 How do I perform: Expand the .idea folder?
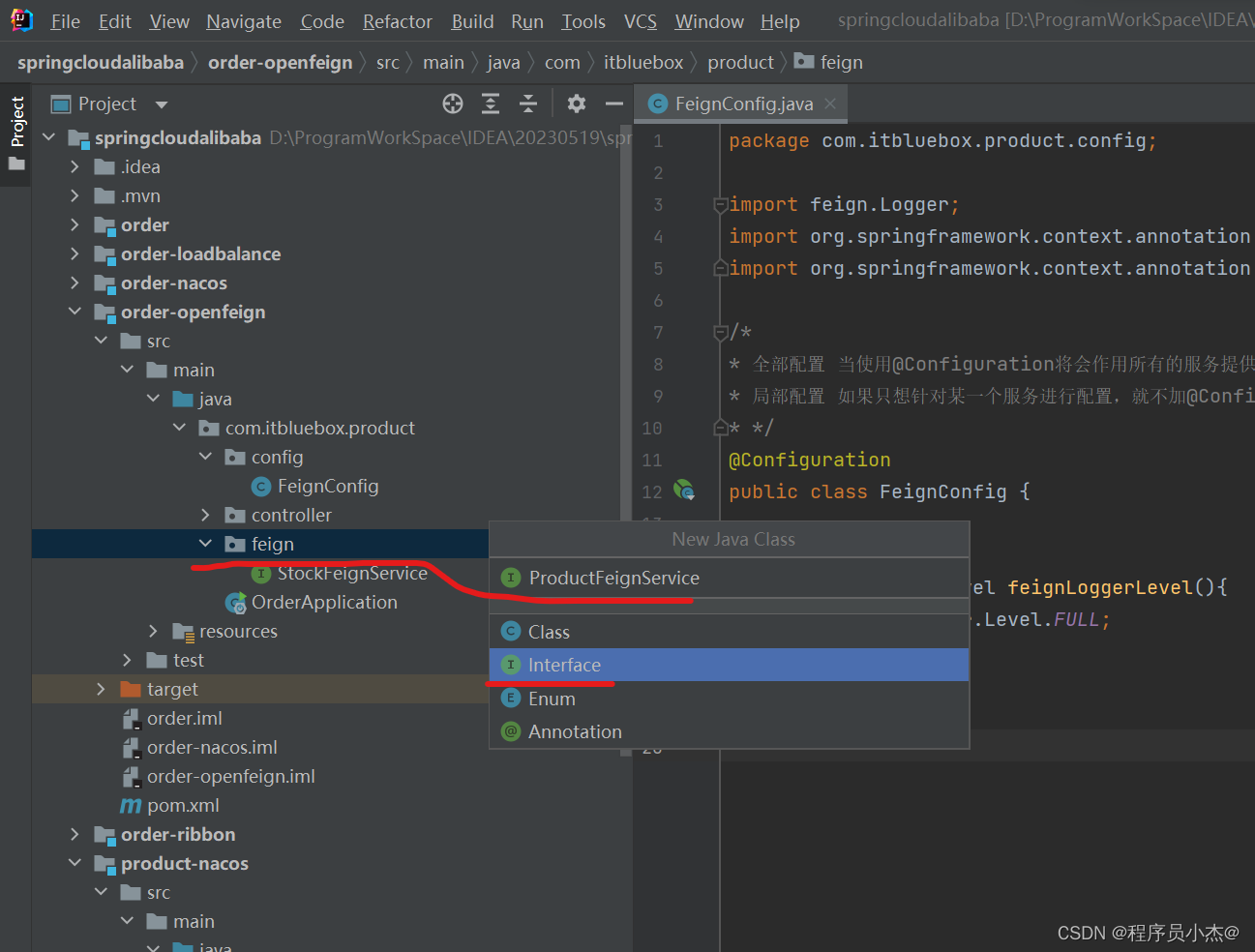[75, 166]
